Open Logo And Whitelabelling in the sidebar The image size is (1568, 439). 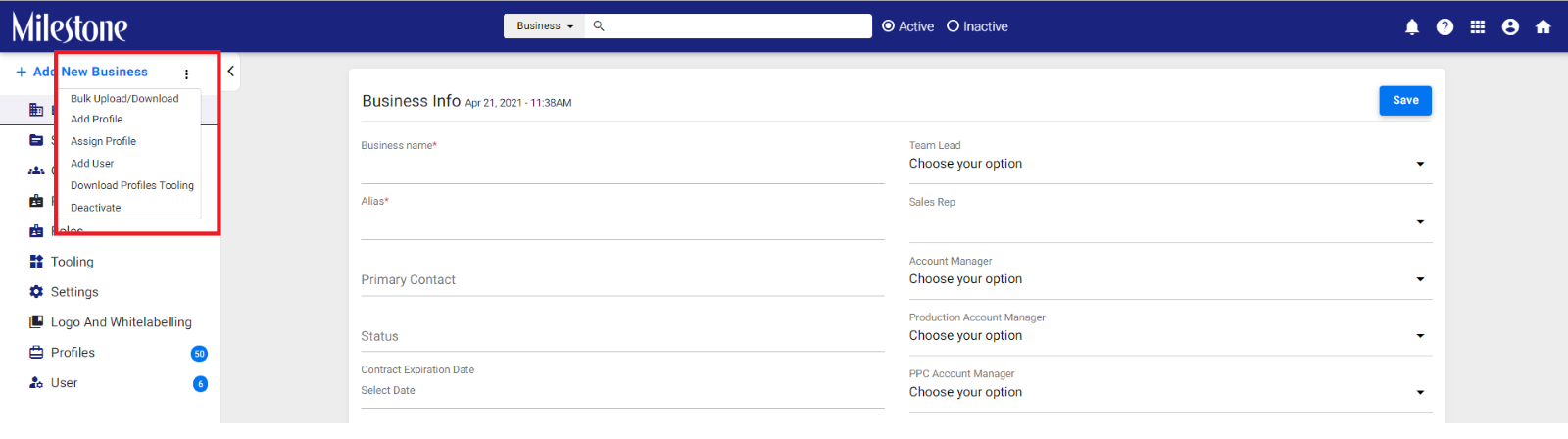122,322
